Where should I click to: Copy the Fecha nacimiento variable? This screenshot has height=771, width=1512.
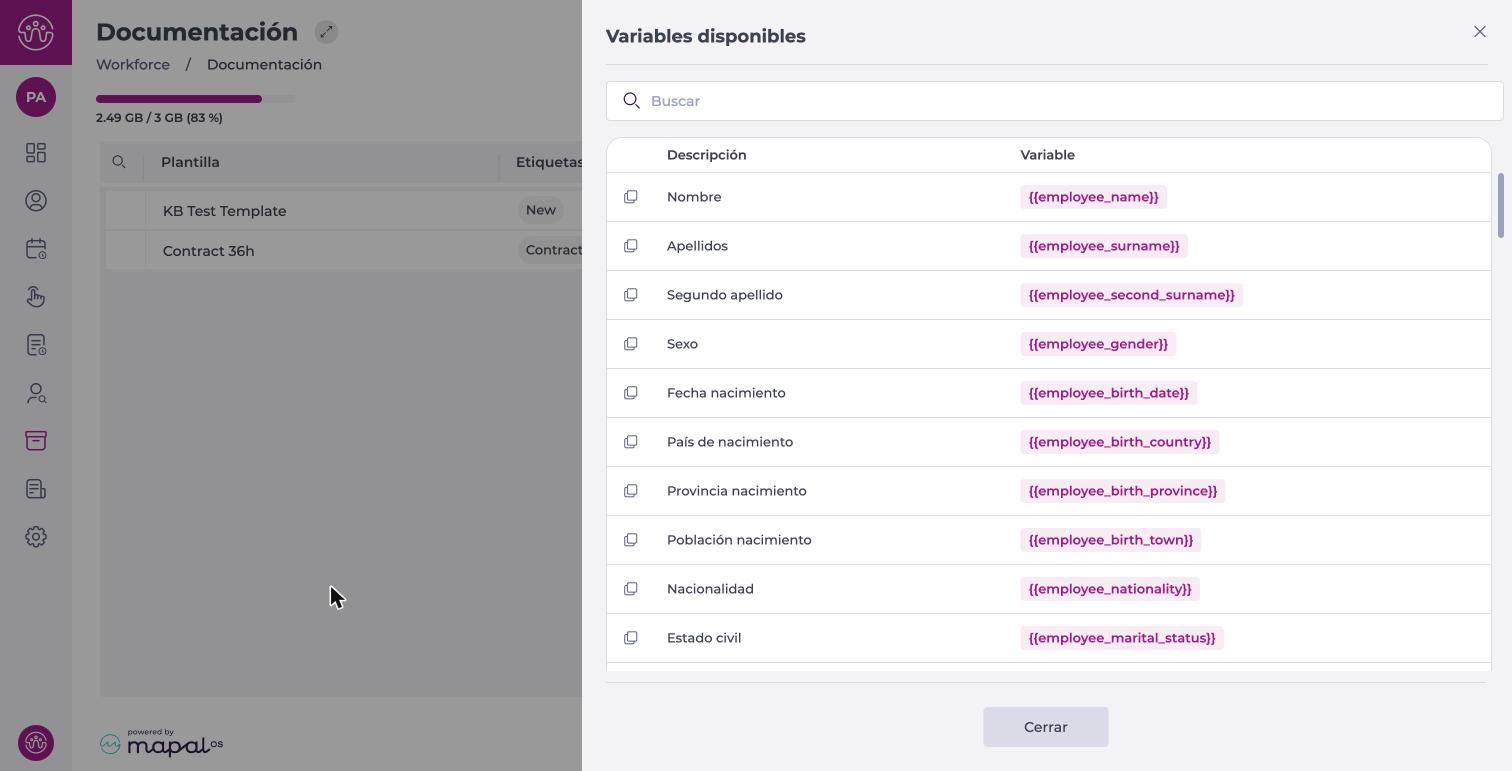coord(631,393)
